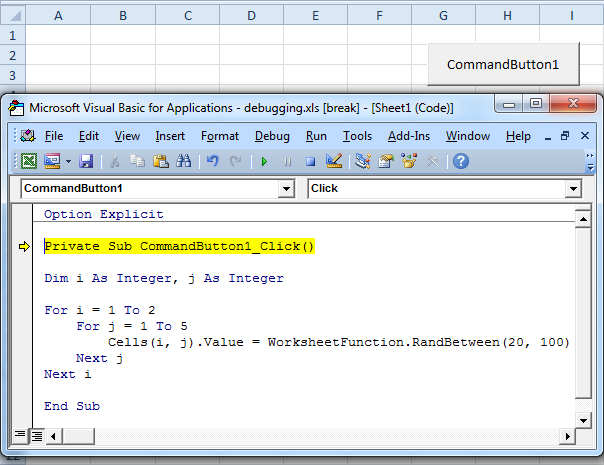Click the For i = 1 To 2 line

[x=99, y=310]
